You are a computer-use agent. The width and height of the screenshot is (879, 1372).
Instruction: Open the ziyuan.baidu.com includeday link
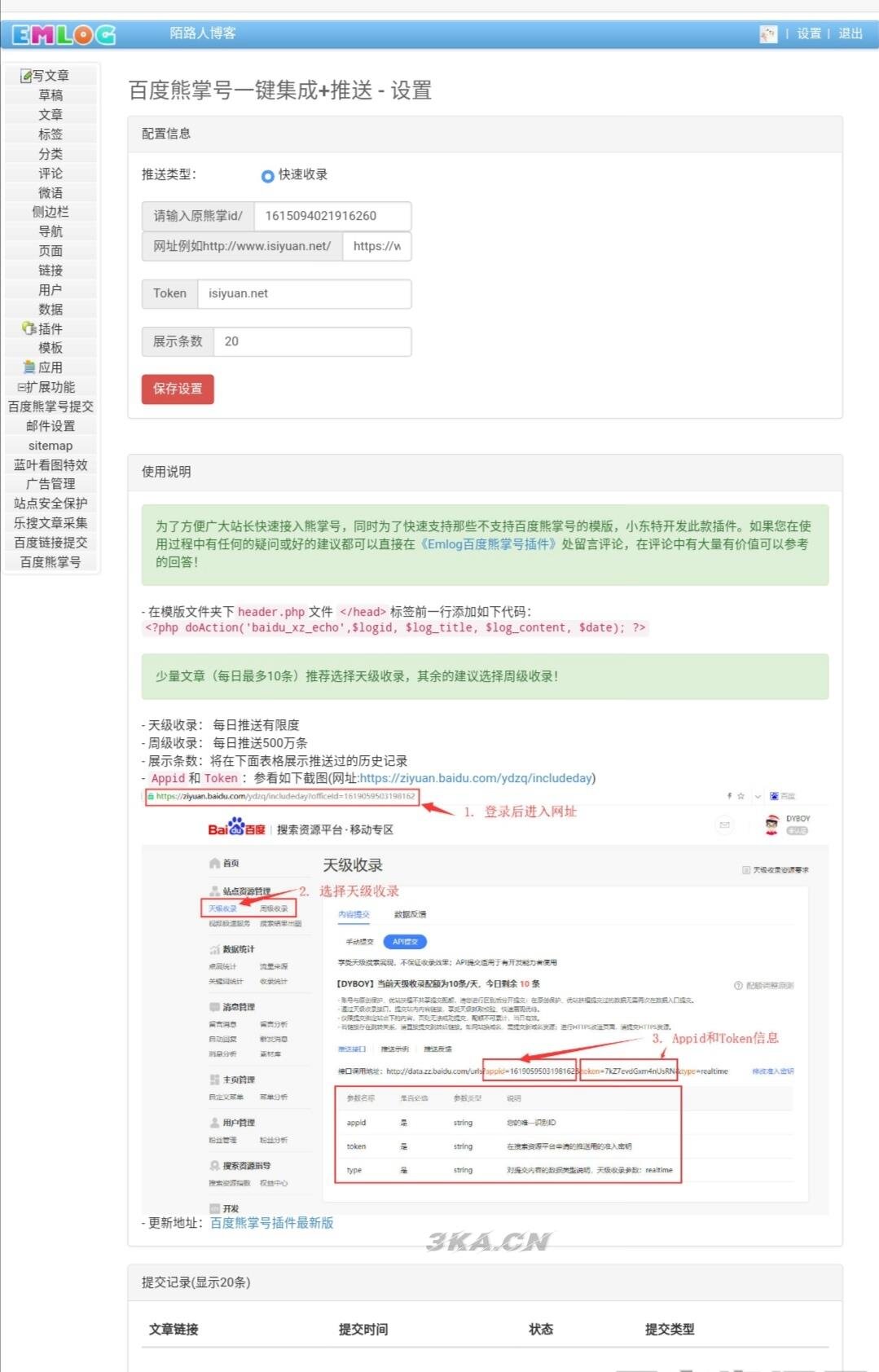point(476,778)
